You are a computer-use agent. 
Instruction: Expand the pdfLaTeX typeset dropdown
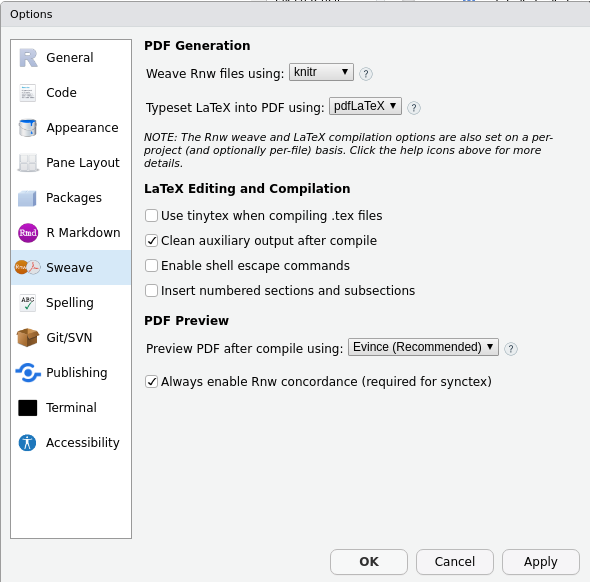tap(365, 106)
